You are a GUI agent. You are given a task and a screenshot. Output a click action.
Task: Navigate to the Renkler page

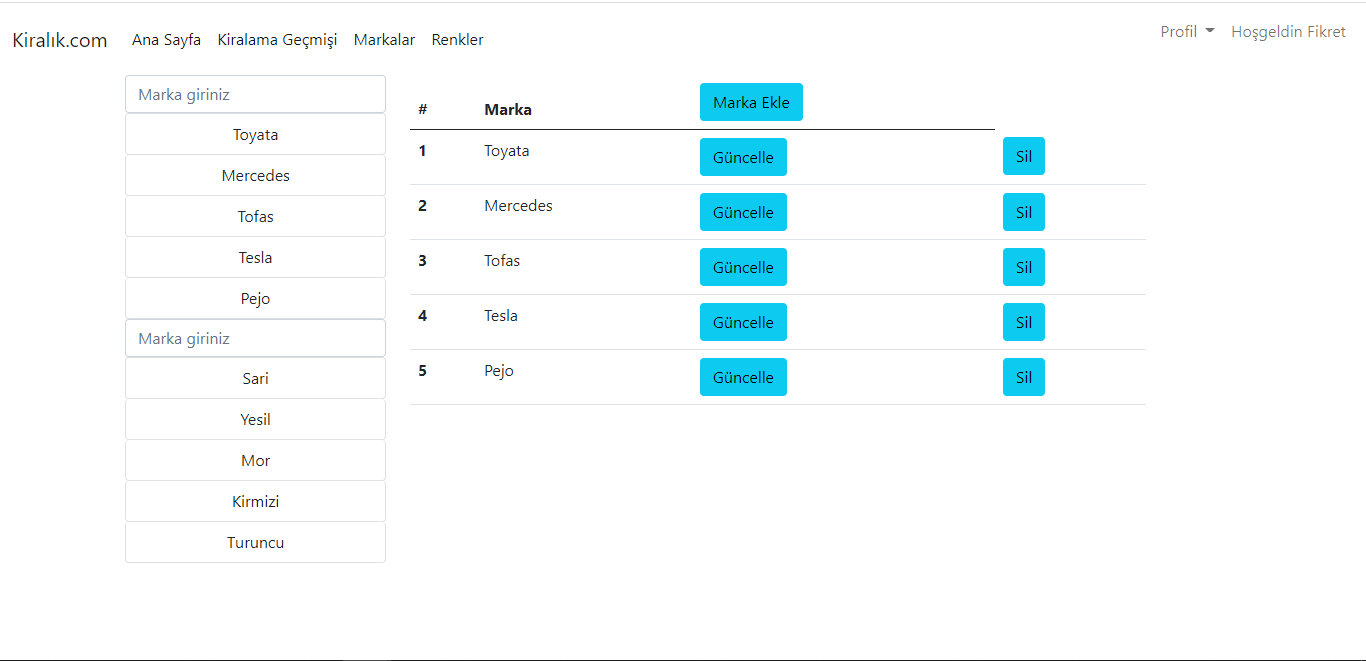click(x=457, y=39)
